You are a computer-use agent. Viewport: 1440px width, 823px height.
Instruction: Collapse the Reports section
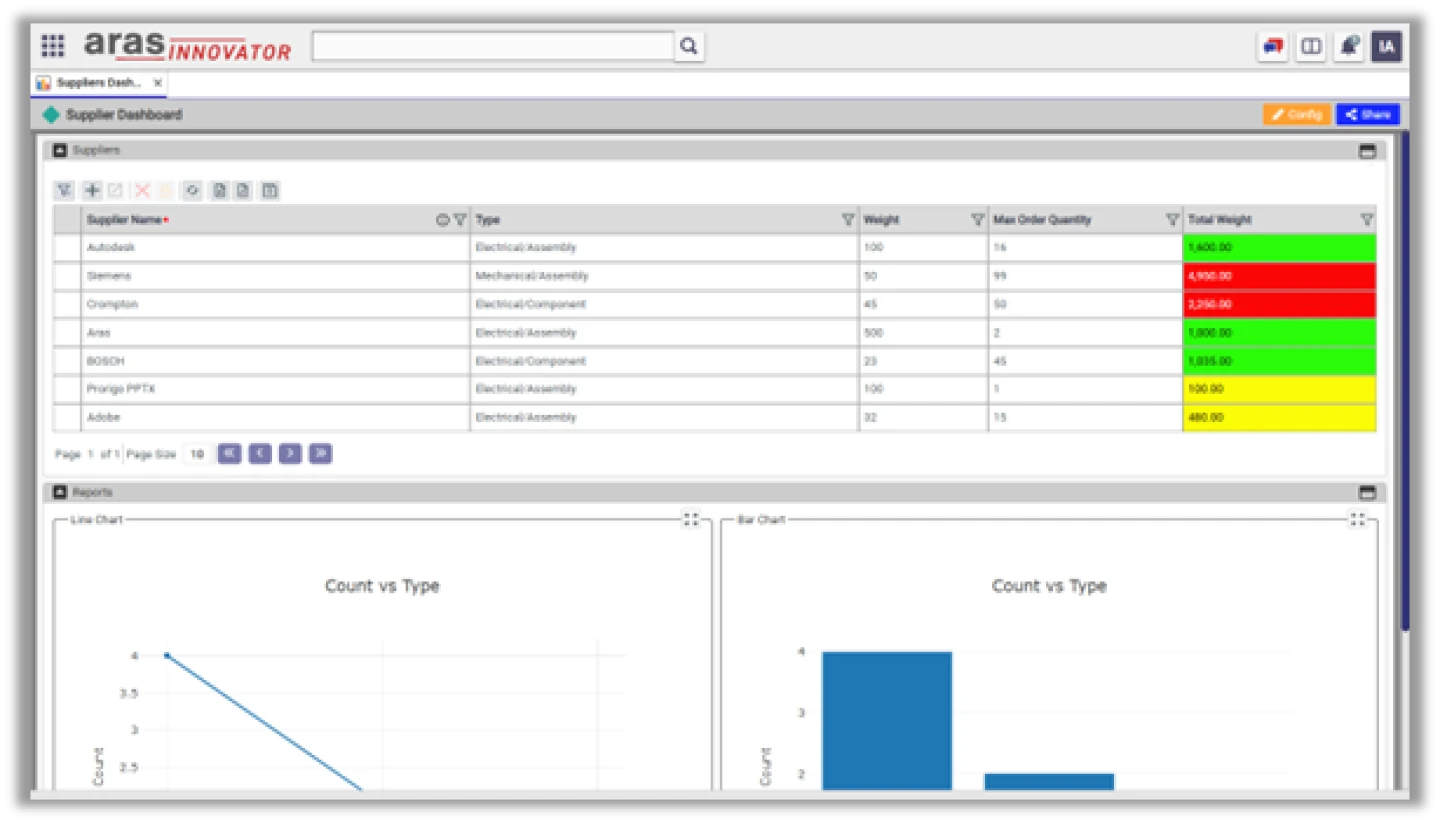59,492
